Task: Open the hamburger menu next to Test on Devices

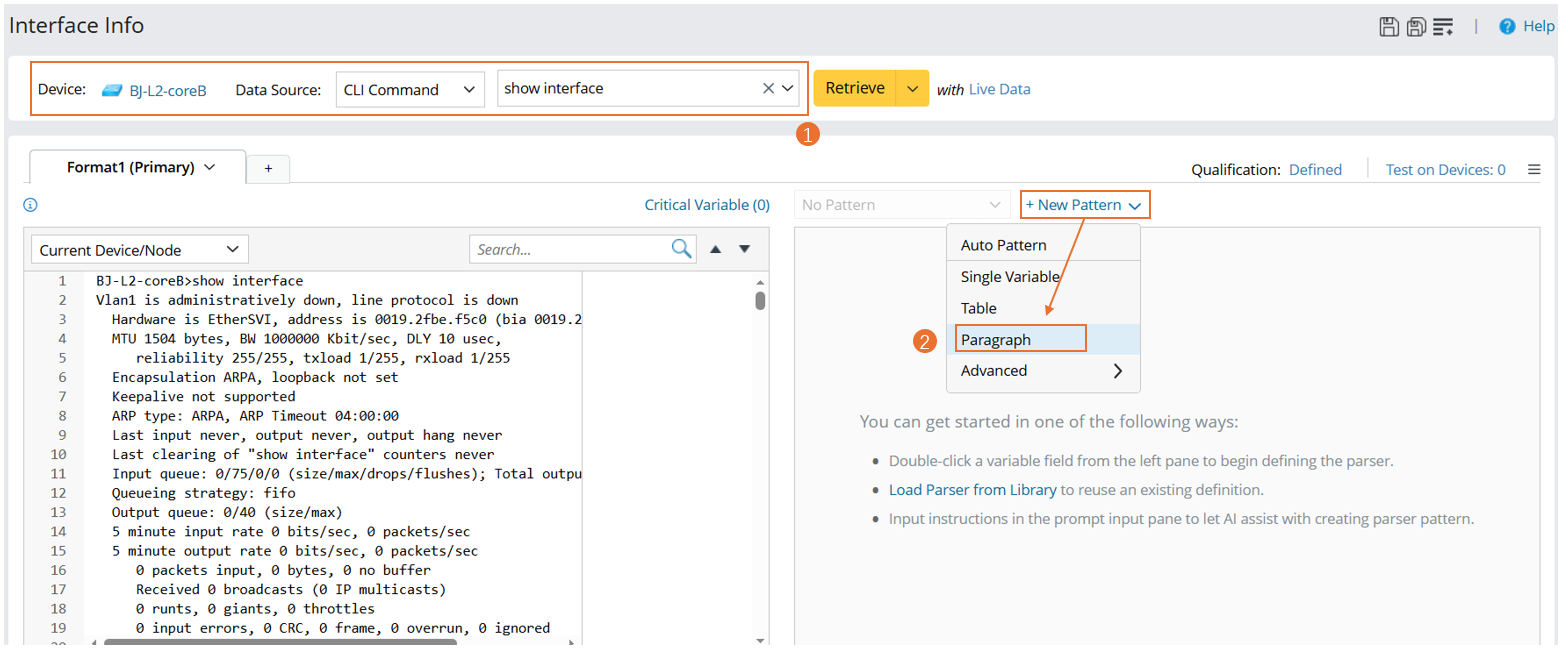Action: coord(1534,170)
